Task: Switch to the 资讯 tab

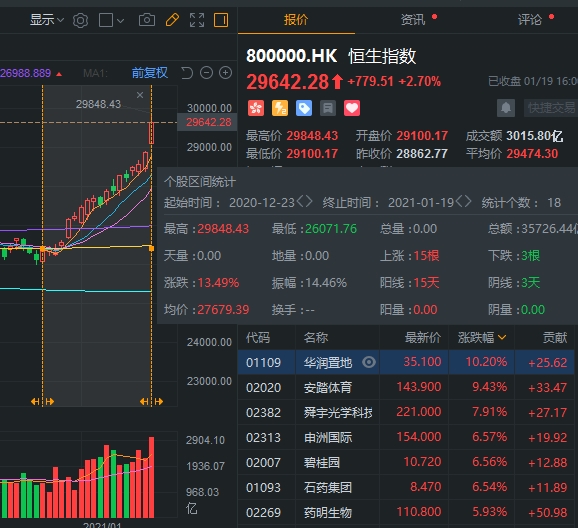Action: point(413,20)
